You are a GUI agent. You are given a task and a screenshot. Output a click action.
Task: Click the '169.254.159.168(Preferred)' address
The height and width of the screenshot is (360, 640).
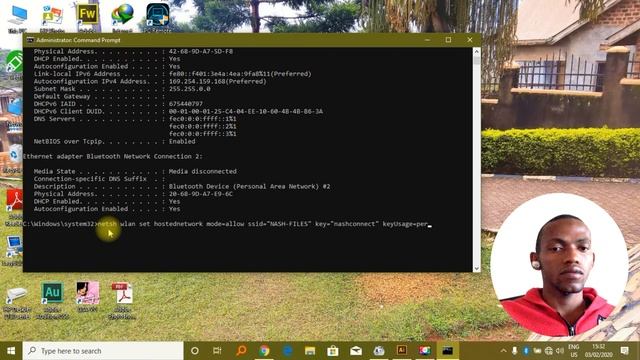[218, 81]
